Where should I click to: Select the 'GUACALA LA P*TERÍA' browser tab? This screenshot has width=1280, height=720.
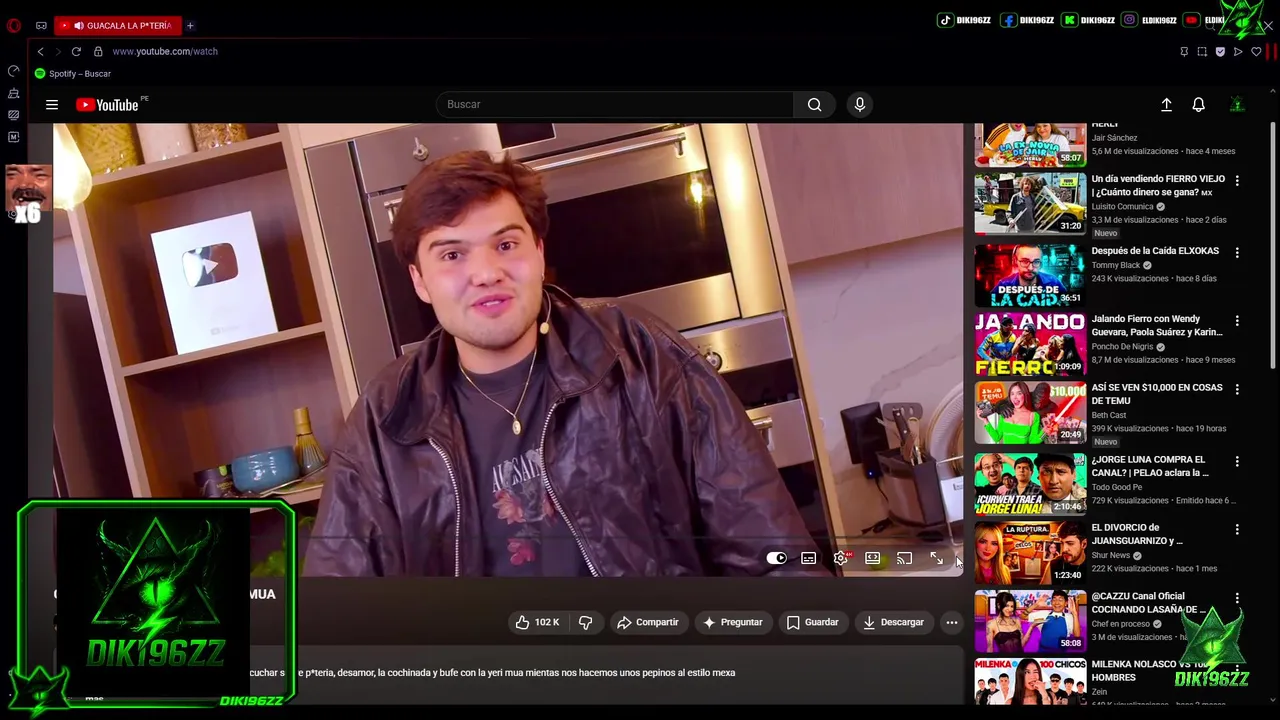pyautogui.click(x=118, y=25)
